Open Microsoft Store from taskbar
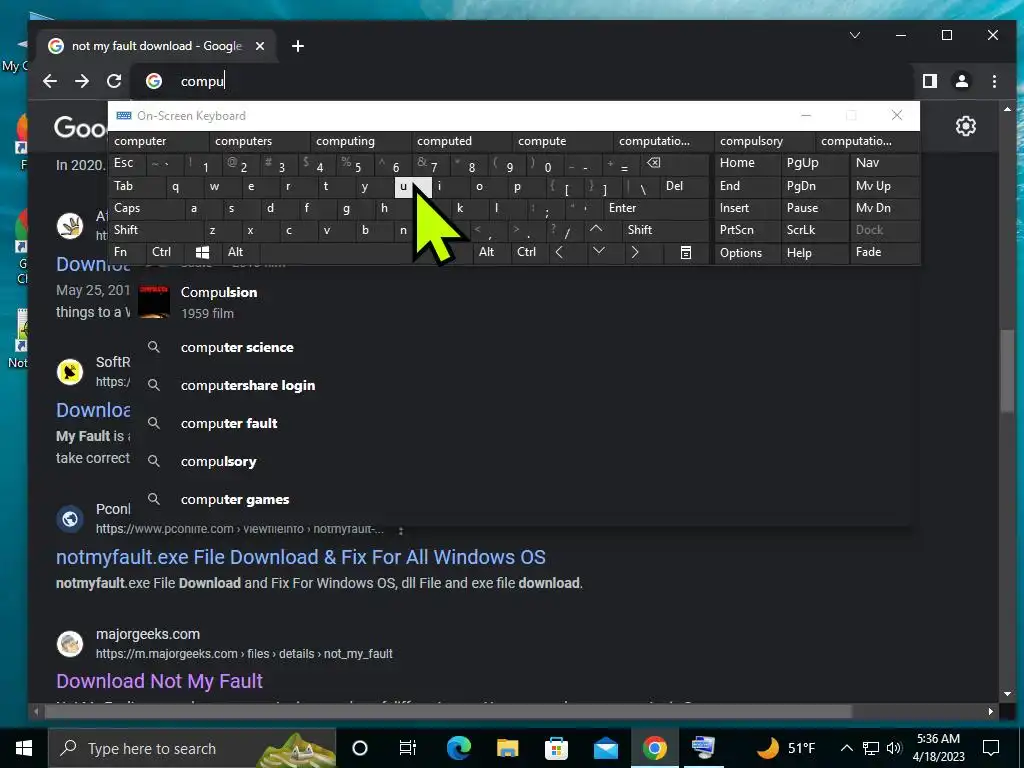Viewport: 1024px width, 768px height. pyautogui.click(x=556, y=748)
